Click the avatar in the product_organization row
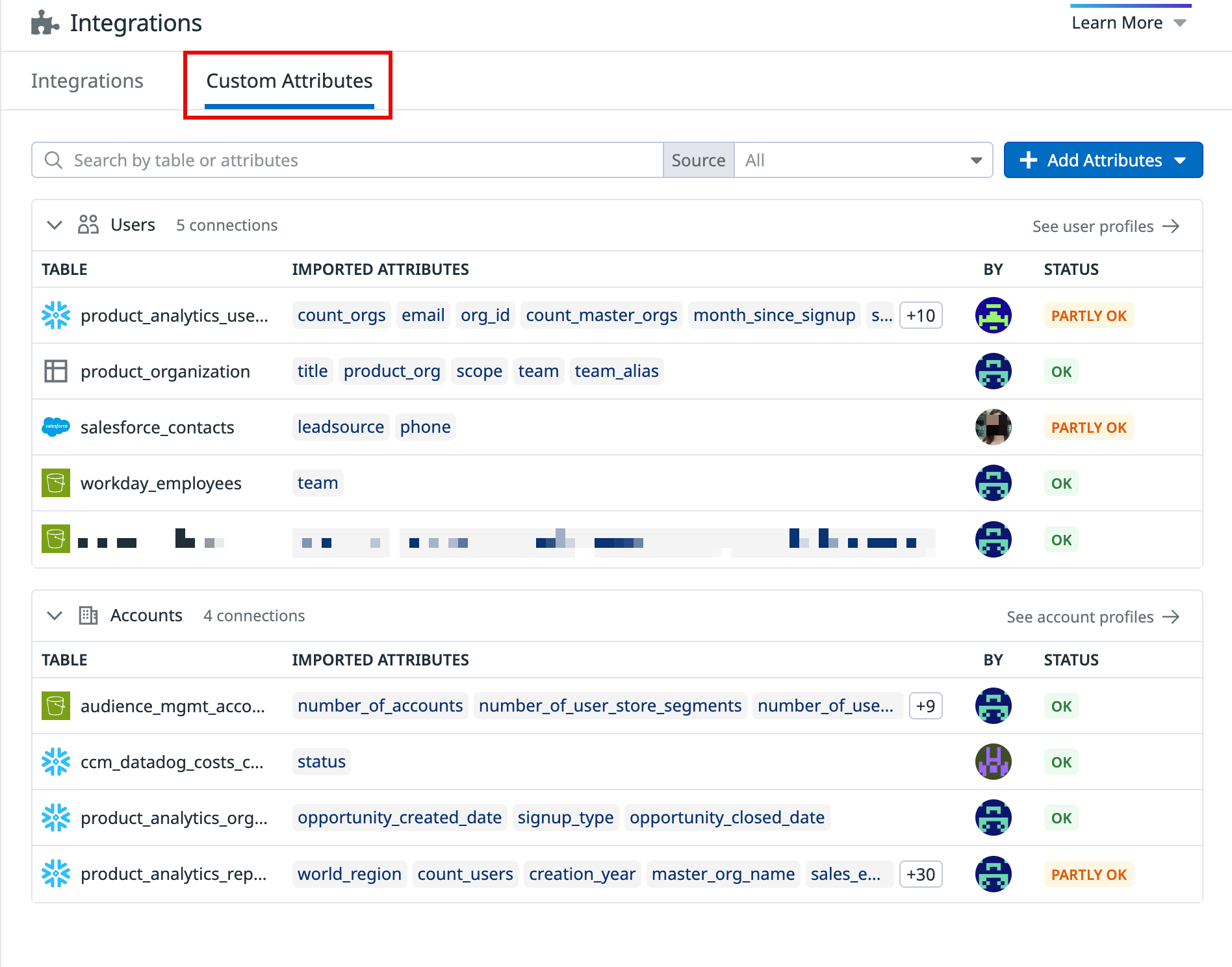Screen dimensions: 1232x967 993,371
